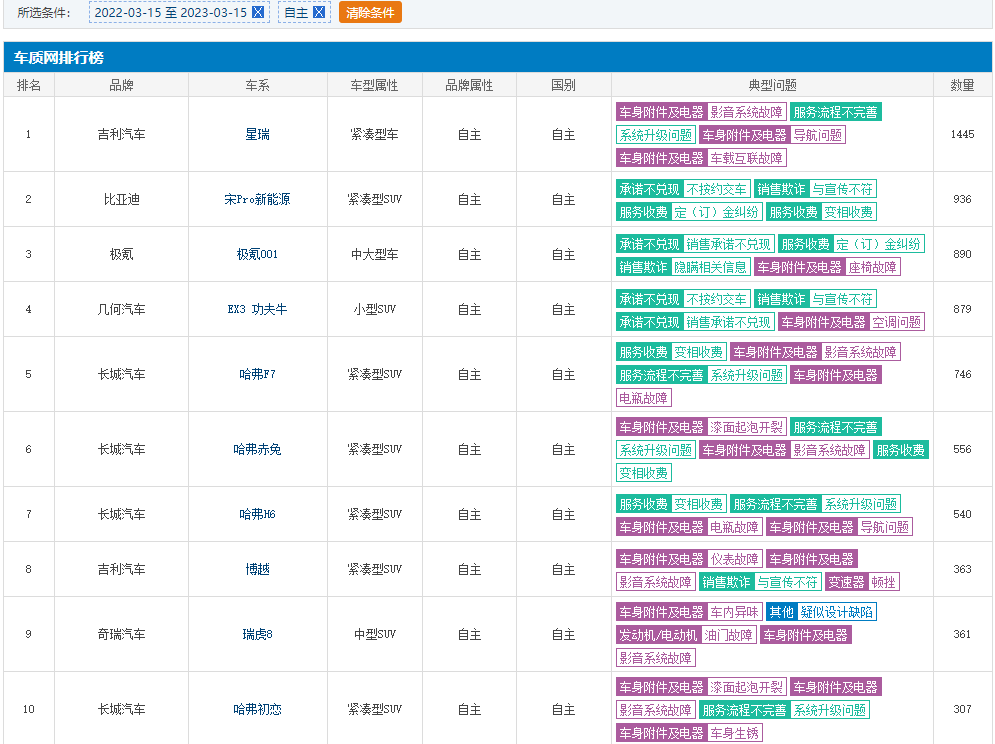
Task: Click the 品牌 column header
Action: [121, 85]
